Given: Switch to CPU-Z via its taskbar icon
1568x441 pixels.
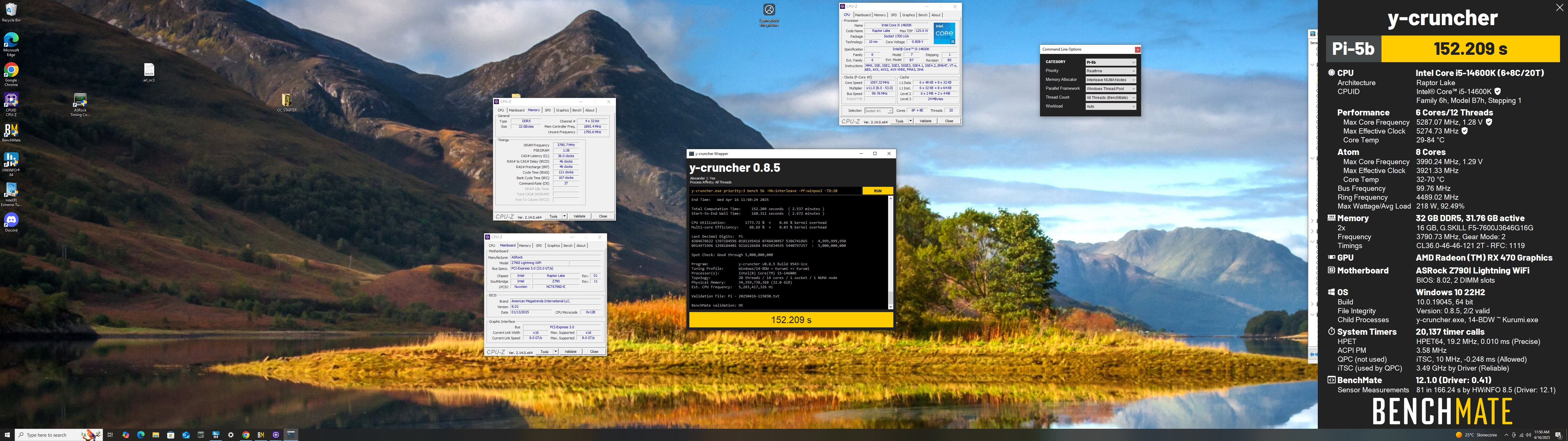Looking at the screenshot, I should (x=276, y=435).
